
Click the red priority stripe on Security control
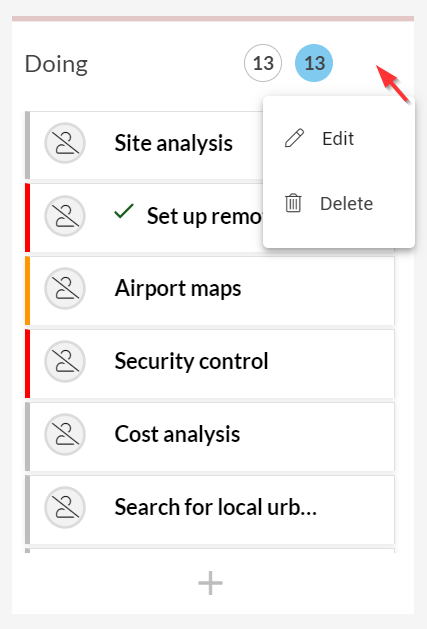point(27,364)
